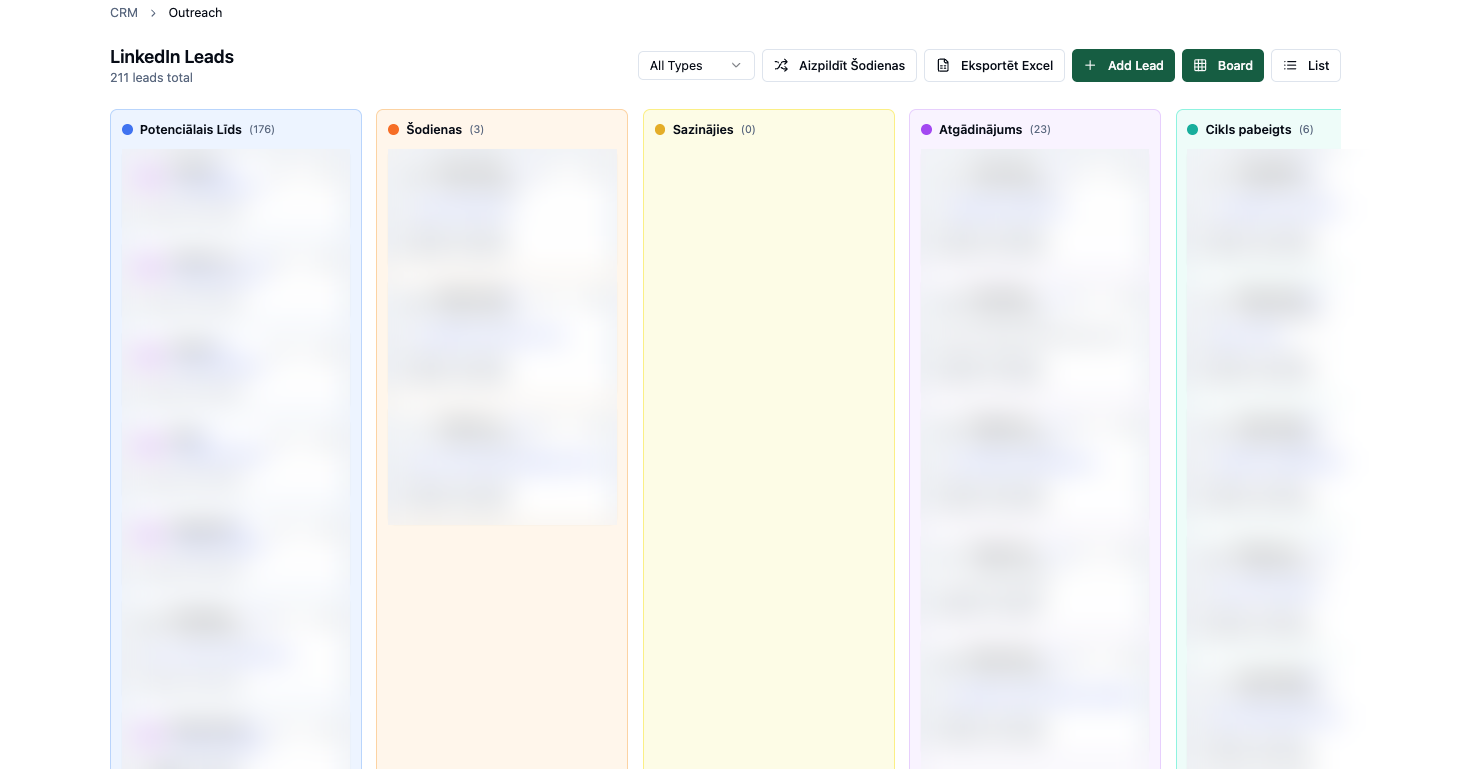Click the orange dot by Šodienas
The width and height of the screenshot is (1481, 769).
[x=393, y=129]
